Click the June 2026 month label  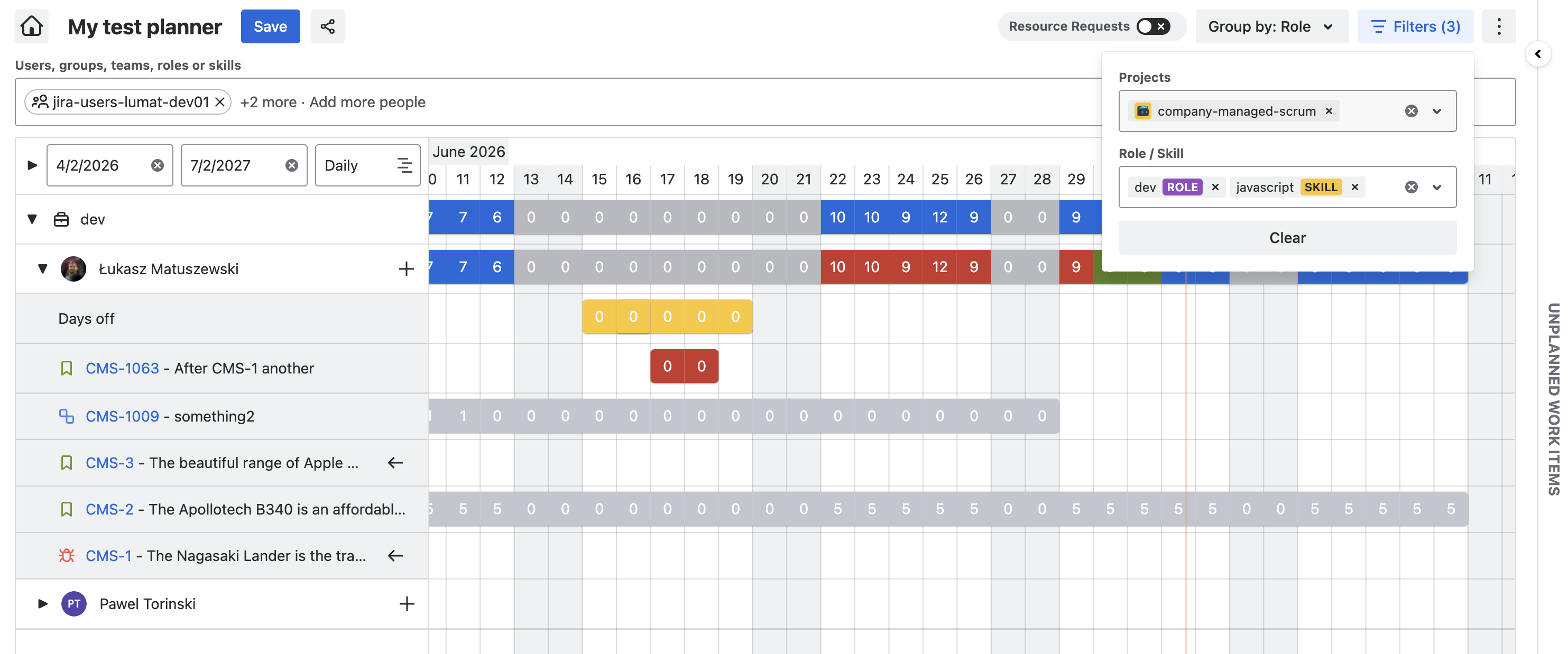(468, 152)
